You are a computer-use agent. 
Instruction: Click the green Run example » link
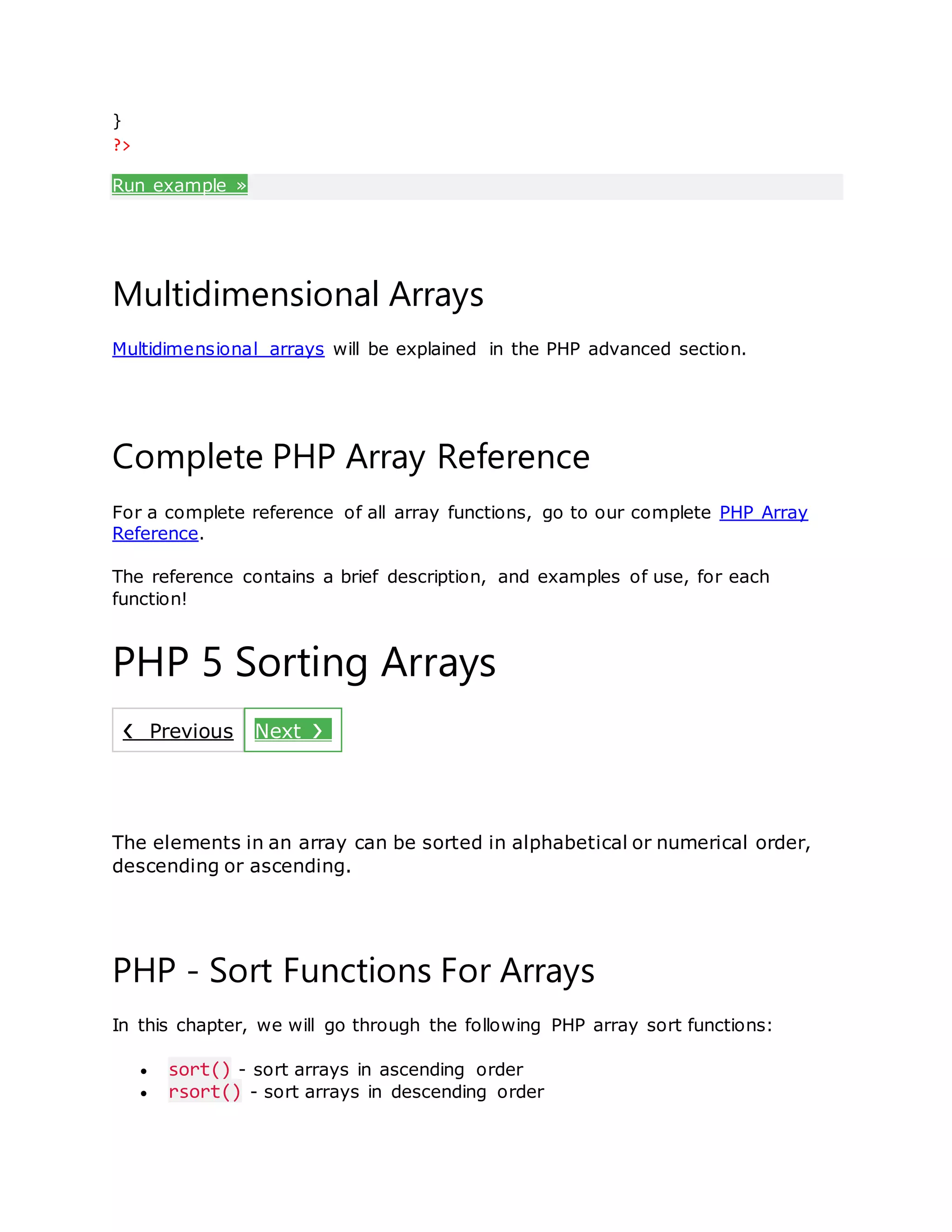(179, 185)
